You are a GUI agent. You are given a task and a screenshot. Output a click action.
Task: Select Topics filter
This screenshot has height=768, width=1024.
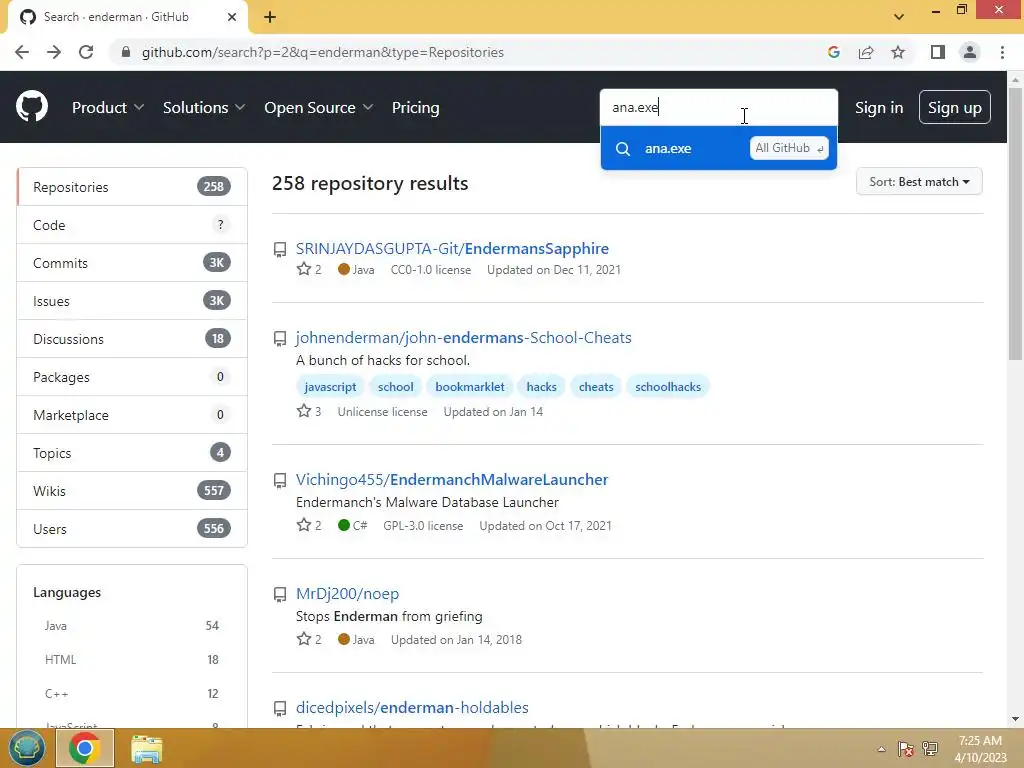(132, 453)
